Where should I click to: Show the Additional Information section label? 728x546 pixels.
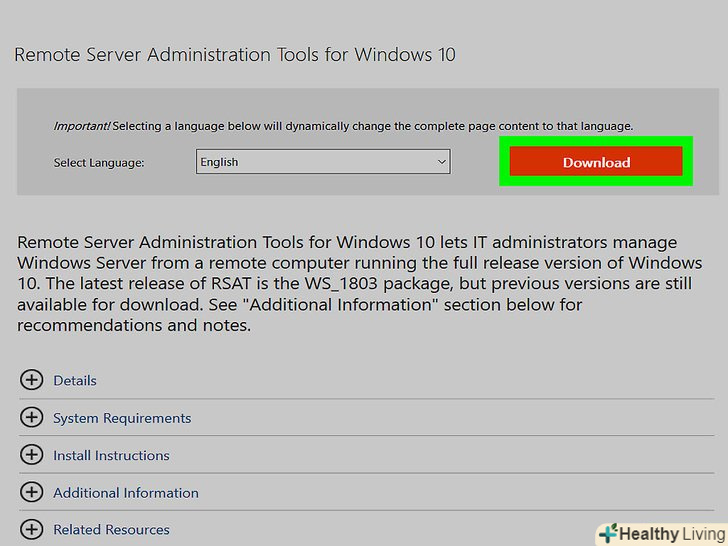pyautogui.click(x=126, y=493)
